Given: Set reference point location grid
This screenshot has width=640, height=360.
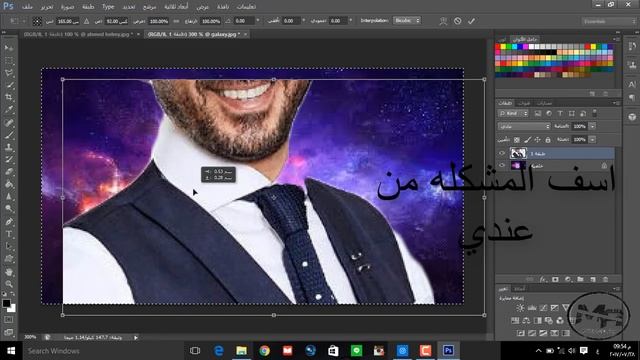Looking at the screenshot, I should click(x=37, y=21).
